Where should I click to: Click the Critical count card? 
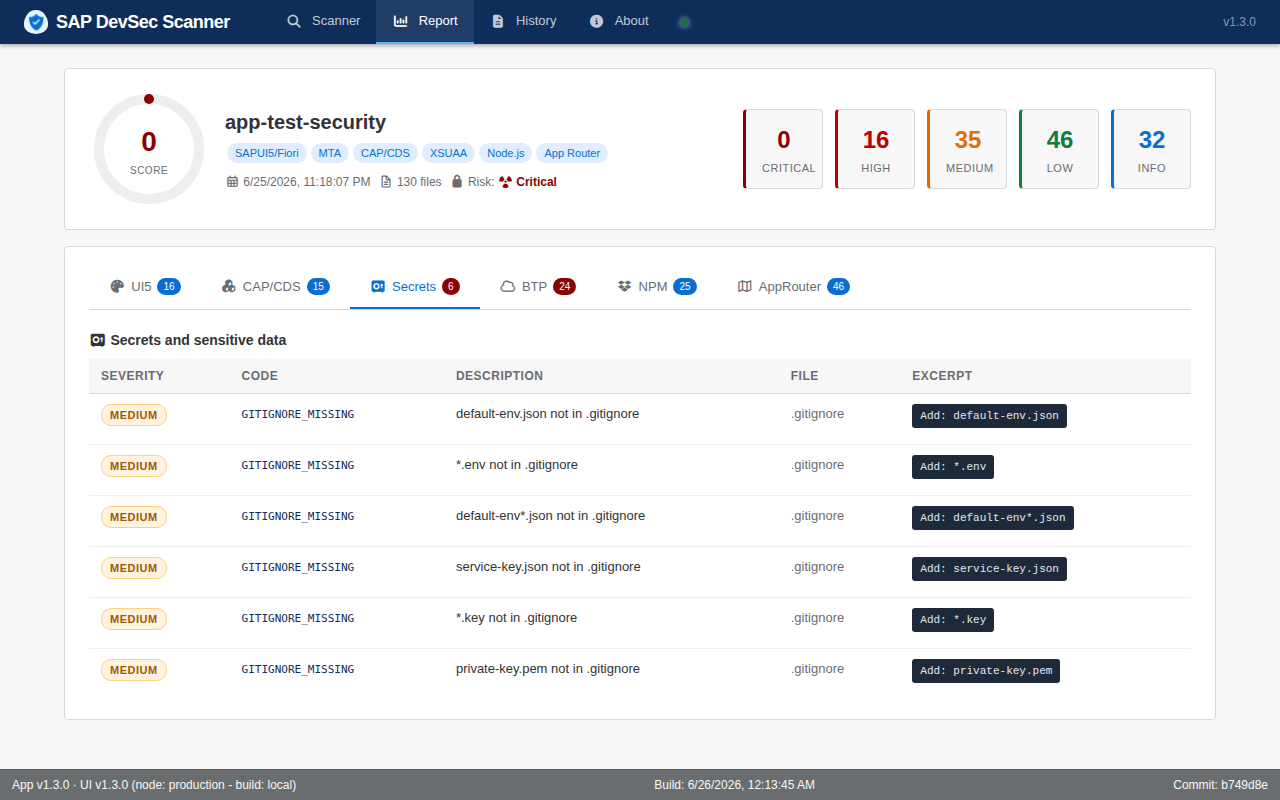tap(783, 149)
